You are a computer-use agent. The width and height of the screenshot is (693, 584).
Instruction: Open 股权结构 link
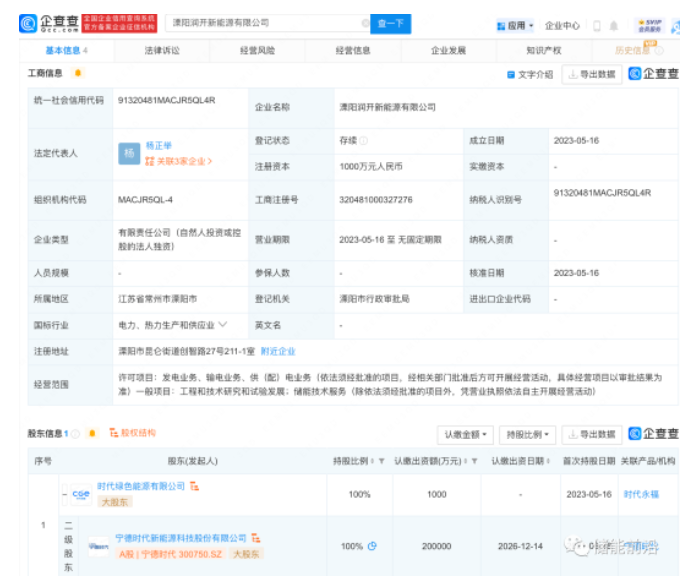pyautogui.click(x=133, y=433)
